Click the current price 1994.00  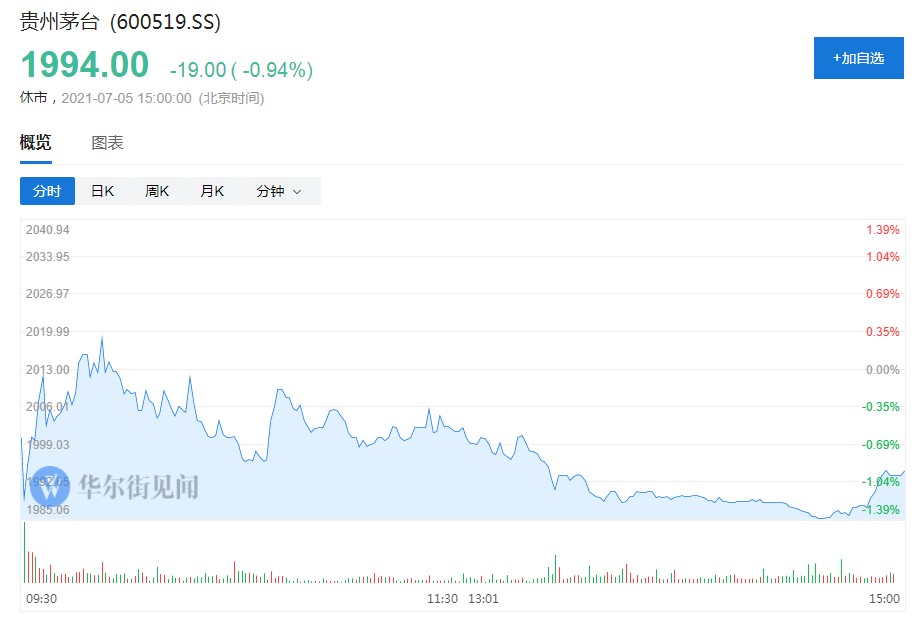[x=85, y=65]
